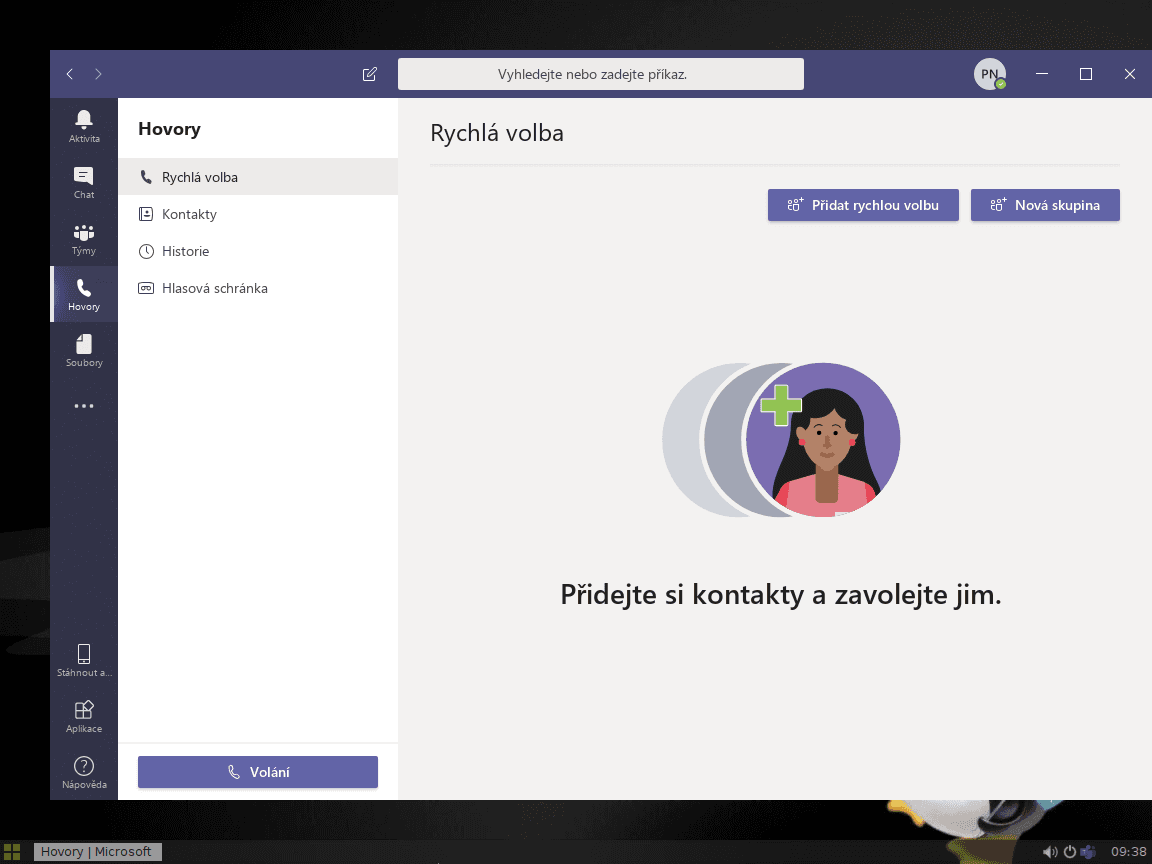Viewport: 1152px width, 864px height.
Task: Switch to Chat using the sidebar icon
Action: click(x=83, y=181)
